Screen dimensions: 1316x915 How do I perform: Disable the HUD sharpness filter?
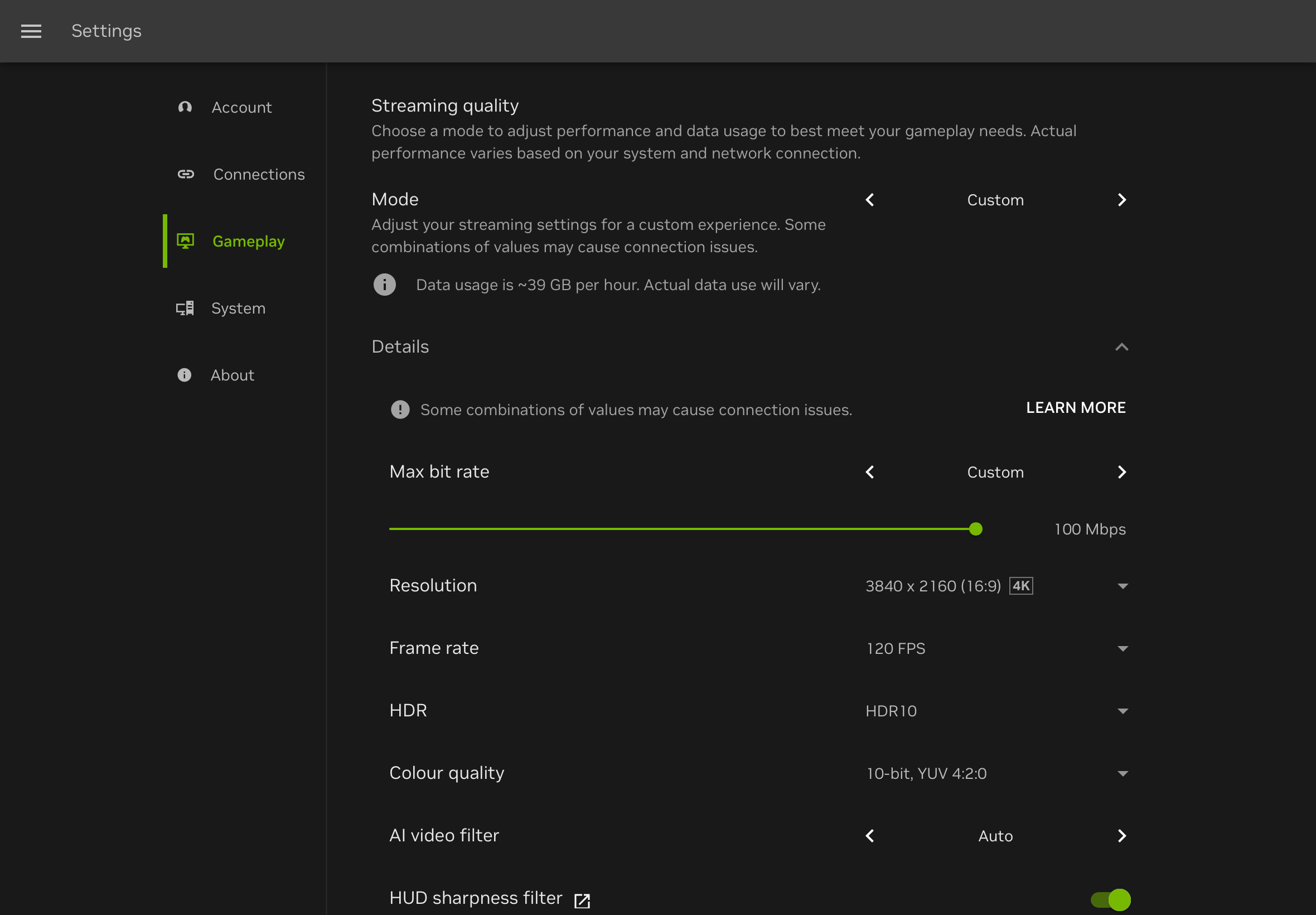[x=1112, y=898]
